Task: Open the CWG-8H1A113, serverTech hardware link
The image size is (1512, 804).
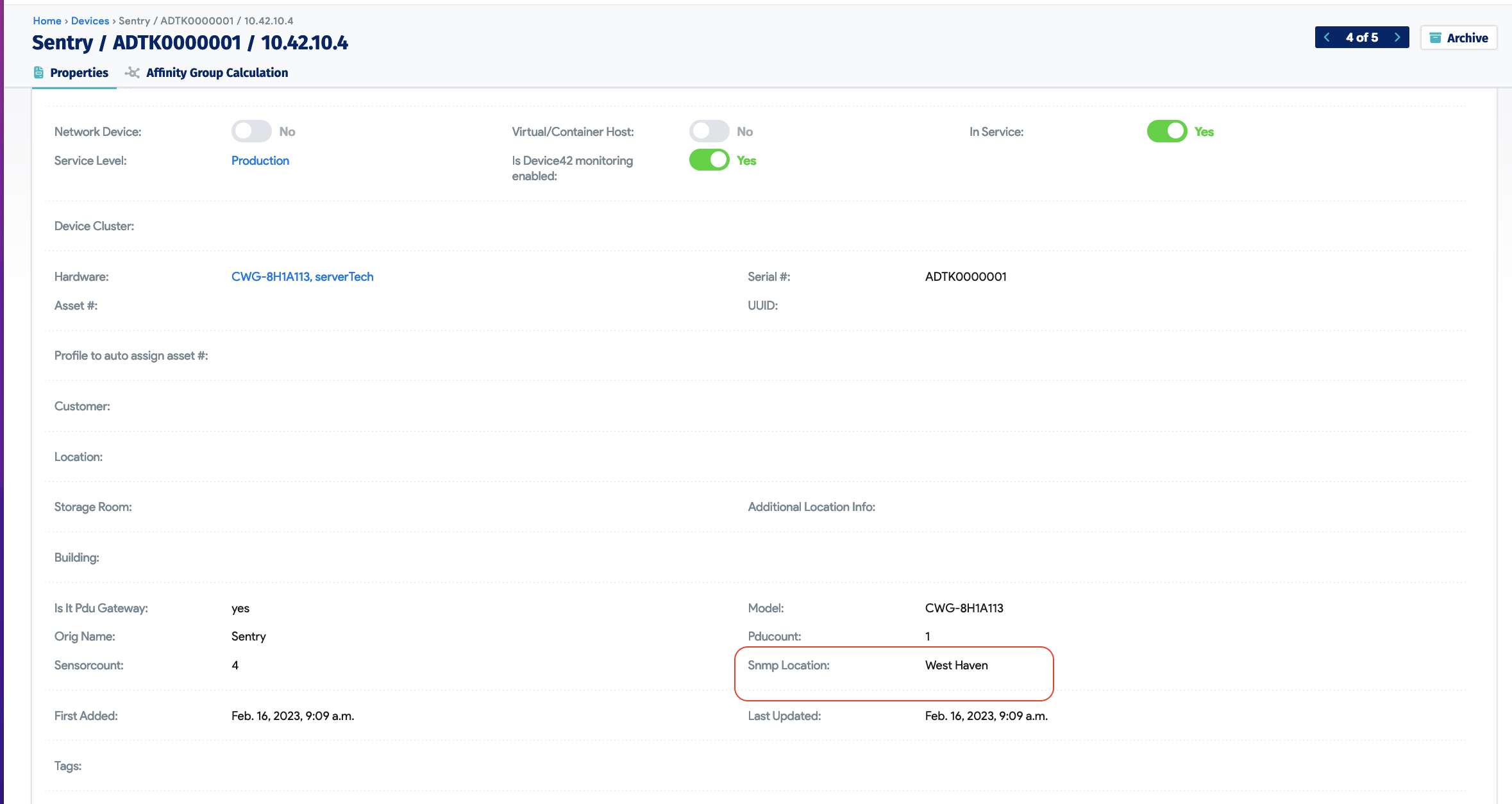Action: coord(303,276)
